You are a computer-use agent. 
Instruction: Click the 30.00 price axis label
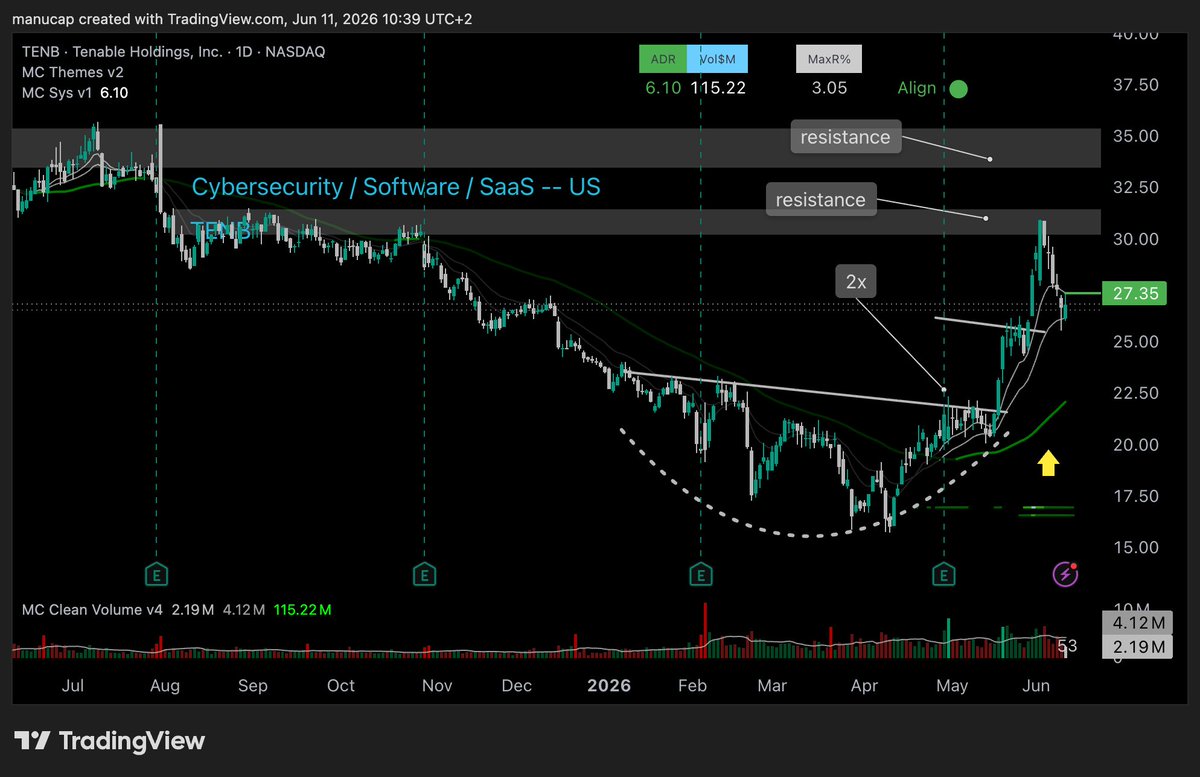click(x=1134, y=239)
